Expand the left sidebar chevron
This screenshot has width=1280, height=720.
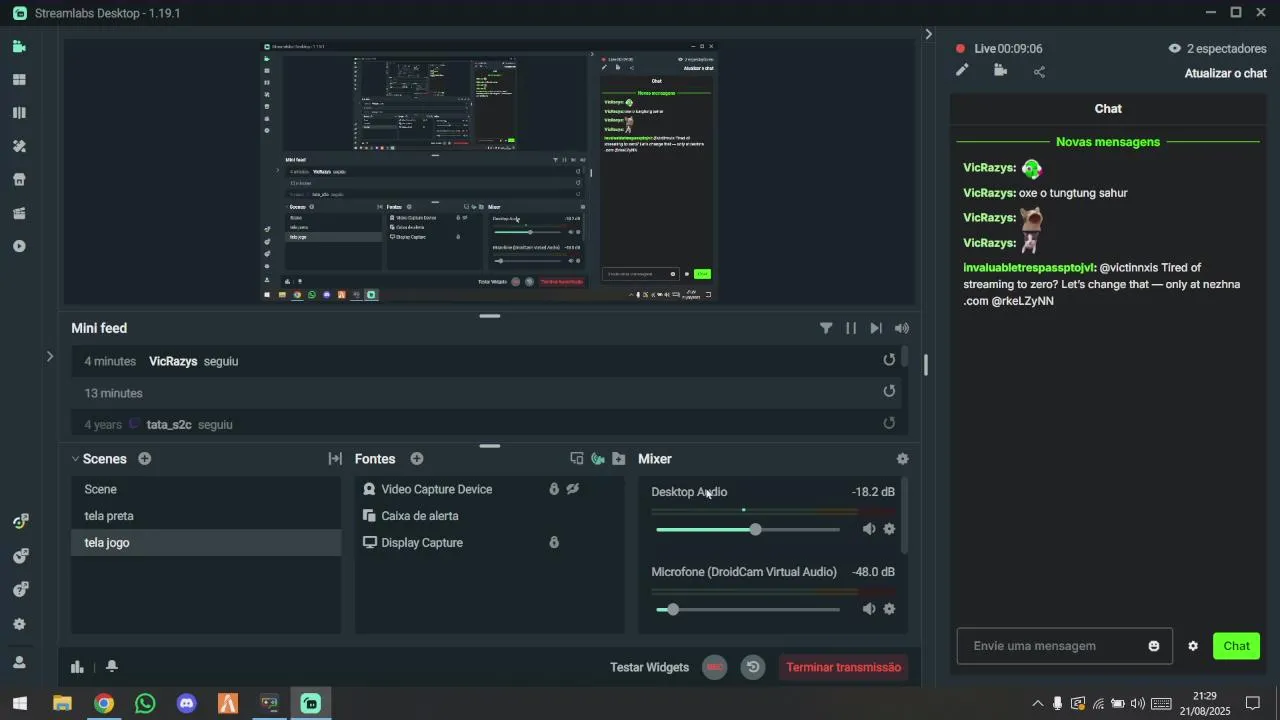pyautogui.click(x=50, y=356)
